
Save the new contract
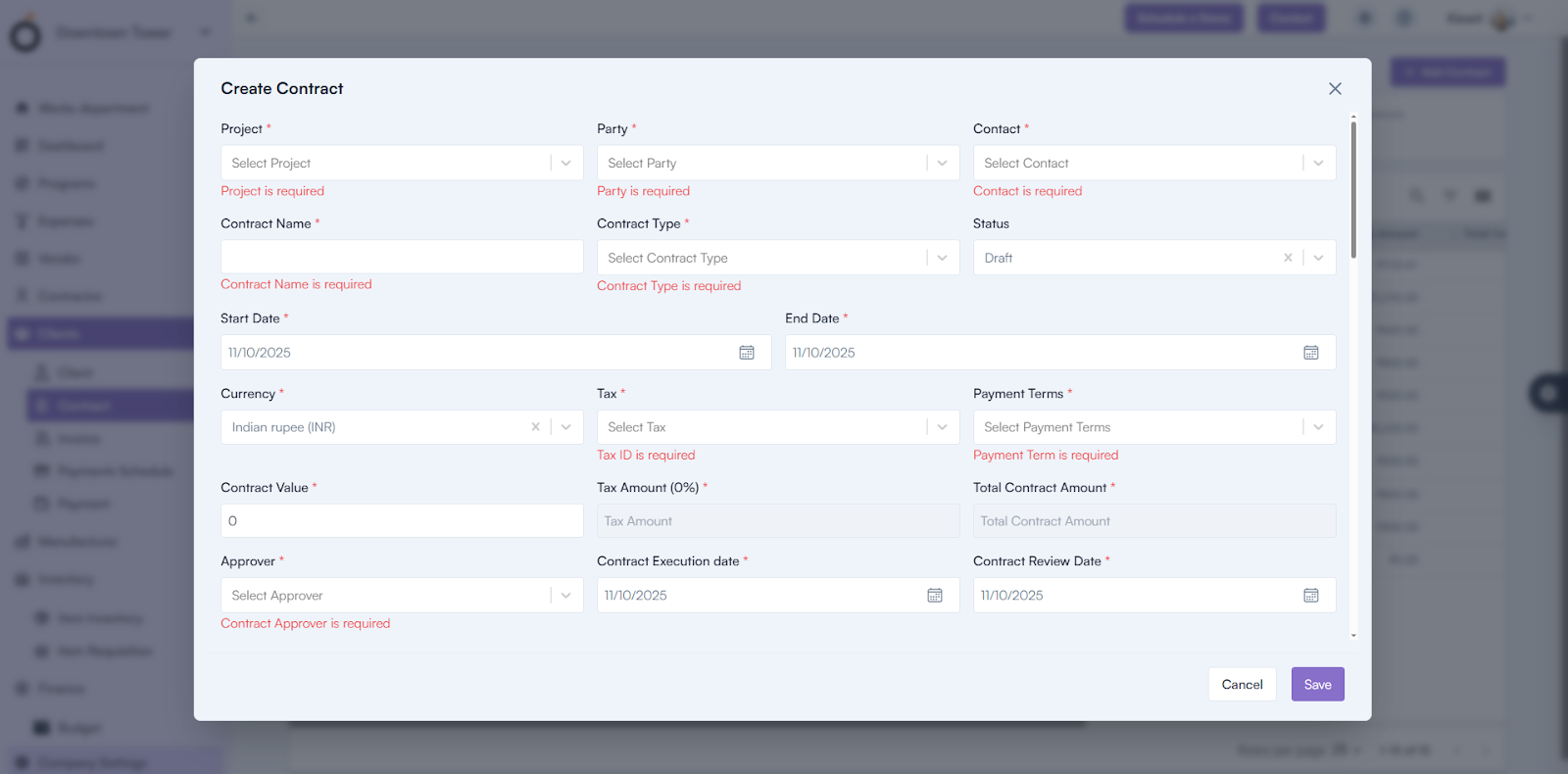coord(1317,685)
